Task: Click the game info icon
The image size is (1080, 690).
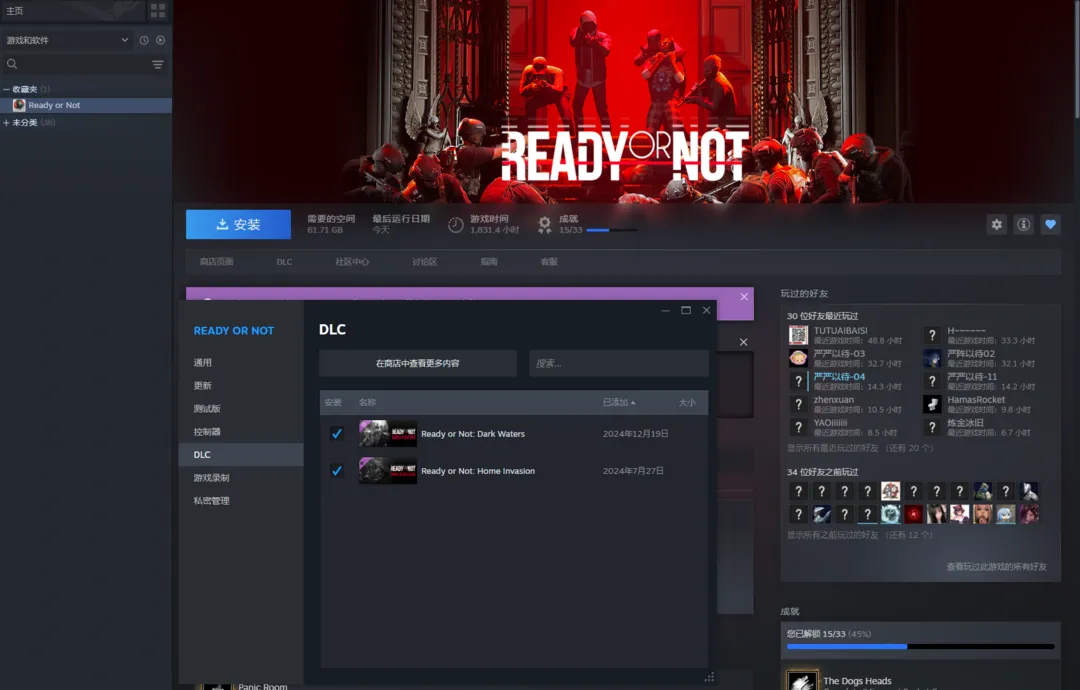Action: [1023, 225]
